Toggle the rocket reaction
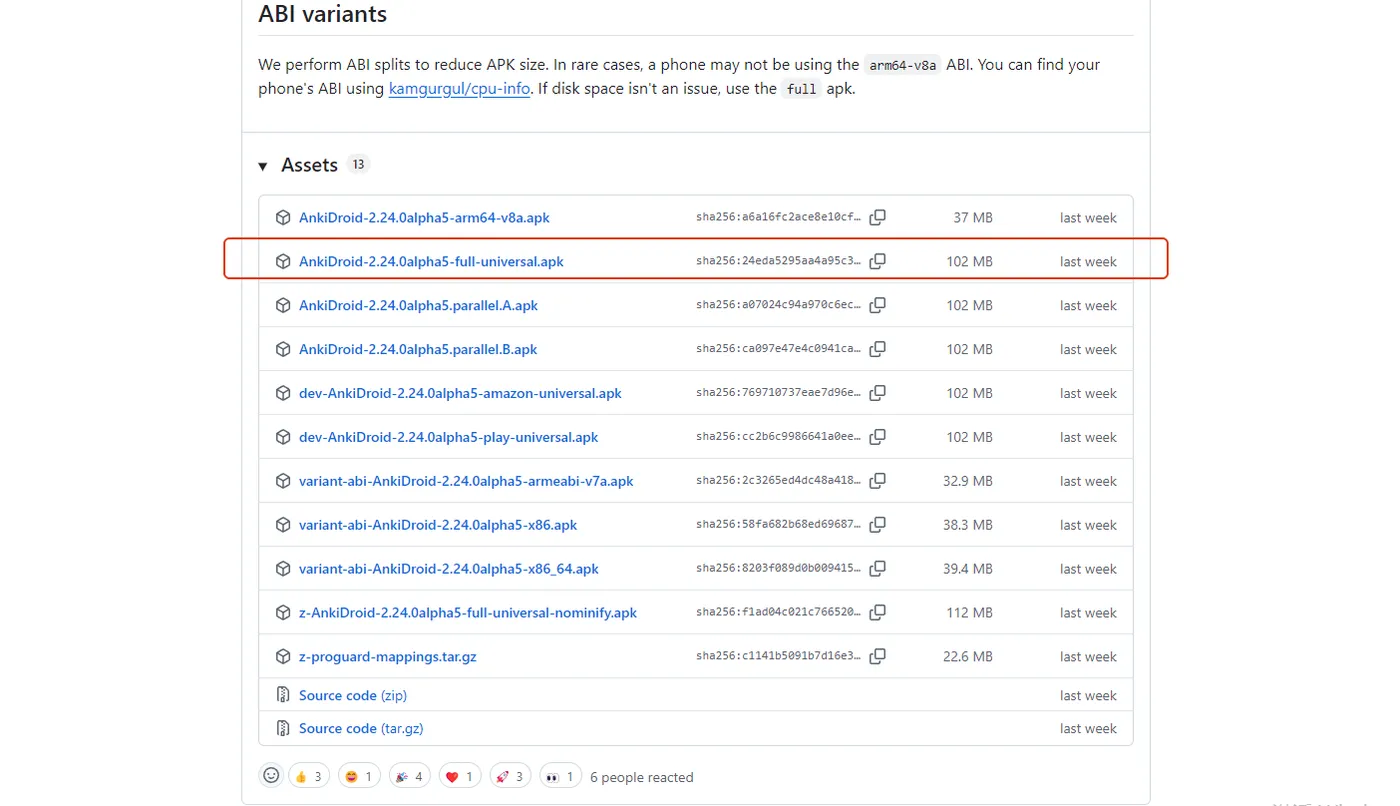The height and width of the screenshot is (806, 1400). [510, 777]
